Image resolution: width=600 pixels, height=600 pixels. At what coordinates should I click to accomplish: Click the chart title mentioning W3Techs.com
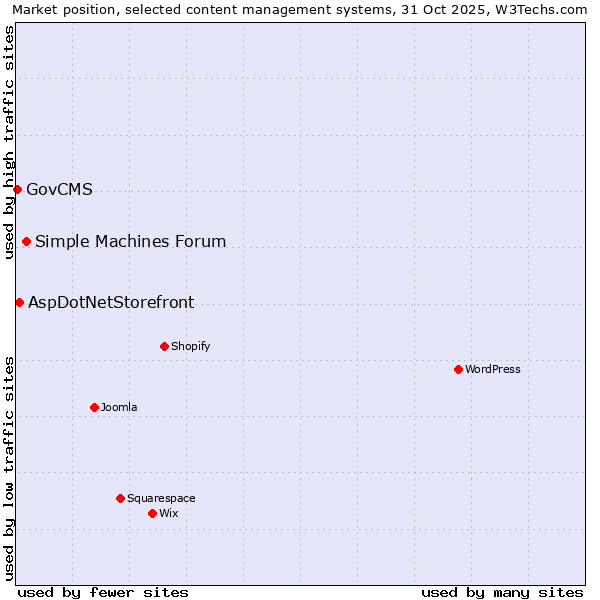tap(300, 9)
